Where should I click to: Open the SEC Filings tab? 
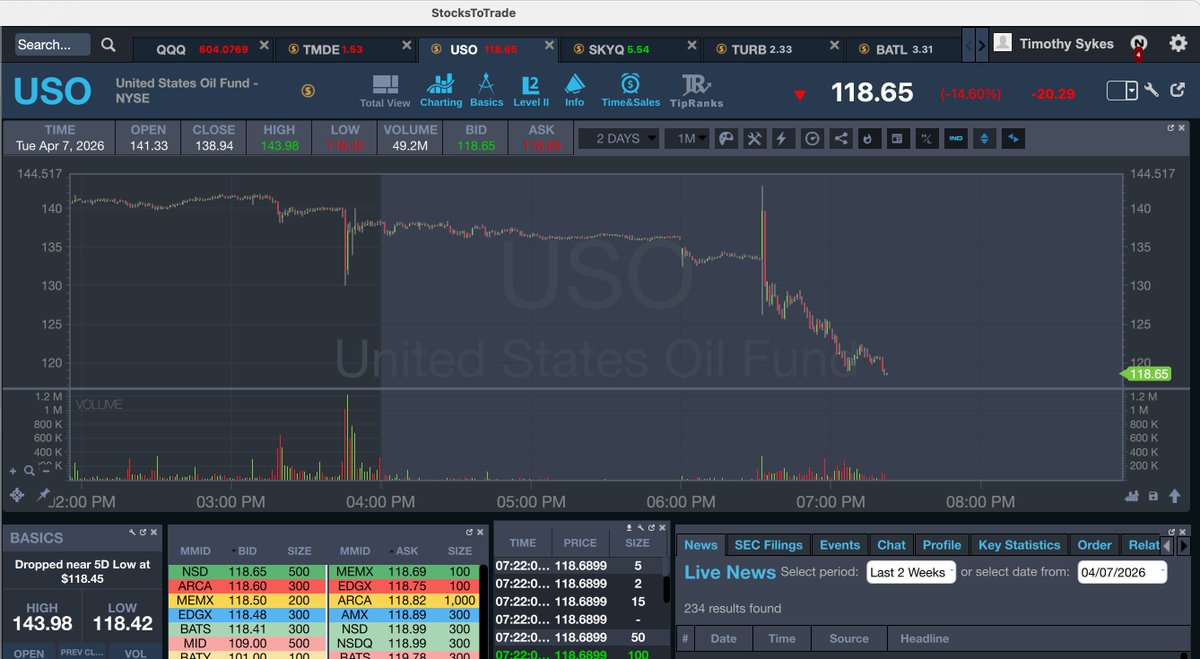[x=768, y=544]
